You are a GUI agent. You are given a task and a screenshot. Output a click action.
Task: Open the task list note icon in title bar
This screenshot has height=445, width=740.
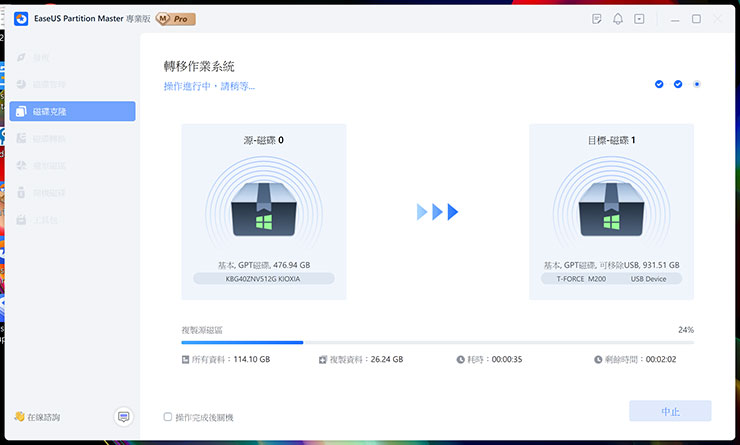click(x=597, y=19)
